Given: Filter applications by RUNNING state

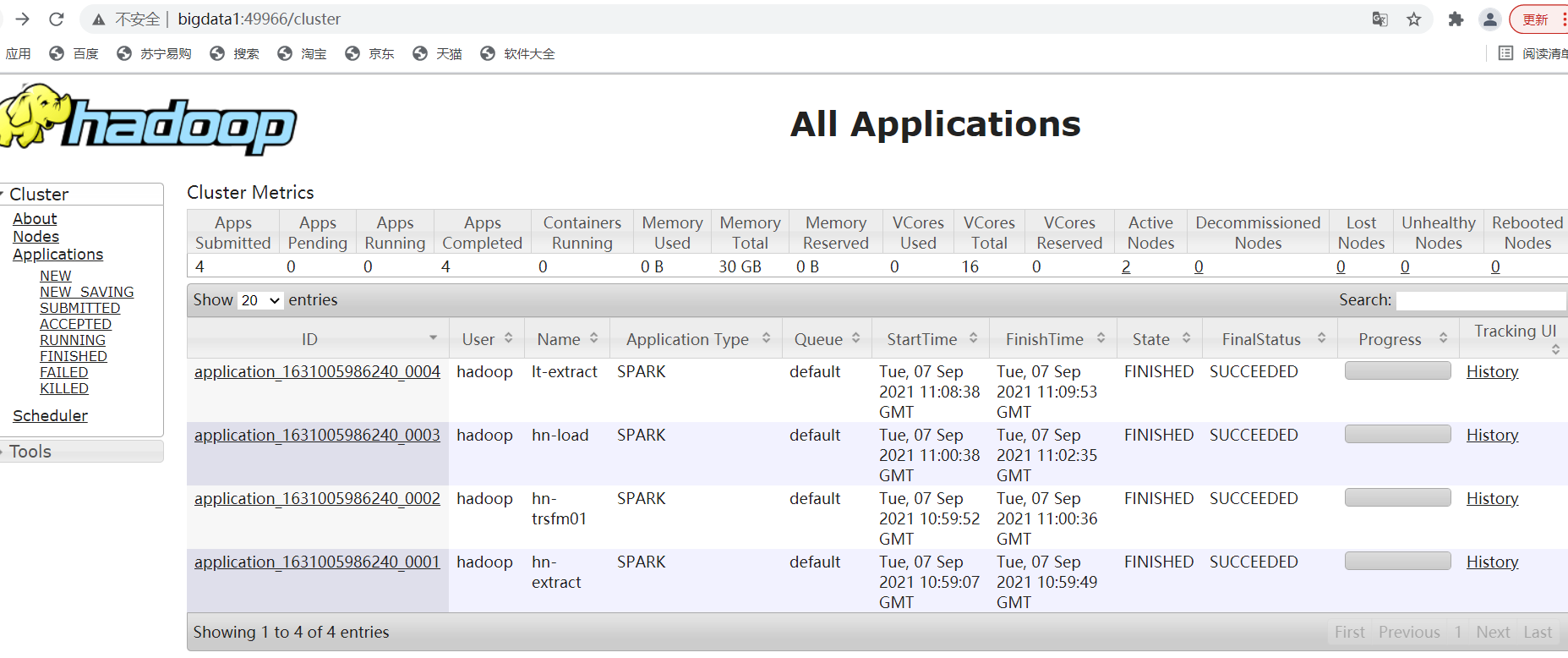Looking at the screenshot, I should point(73,340).
